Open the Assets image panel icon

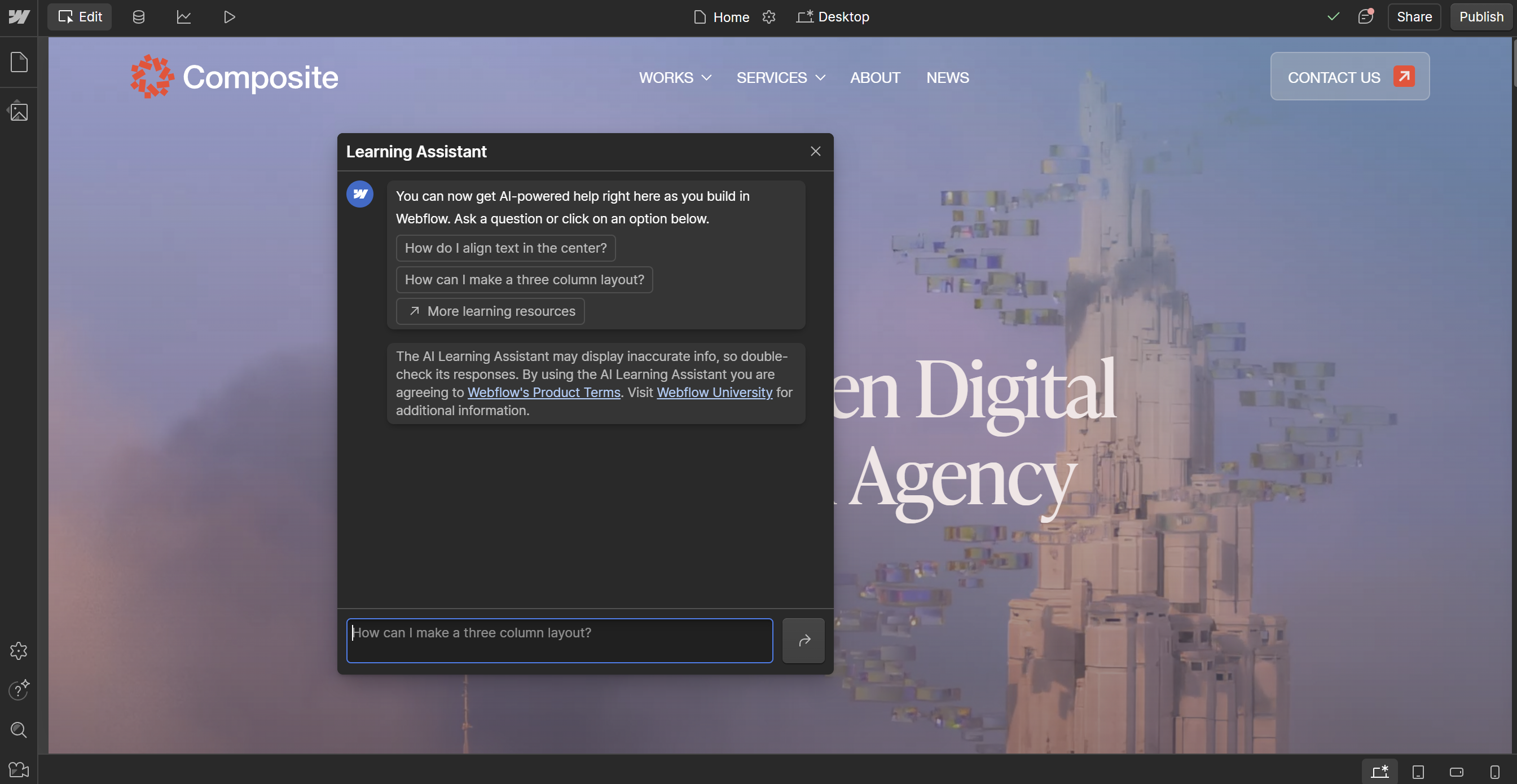coord(19,111)
